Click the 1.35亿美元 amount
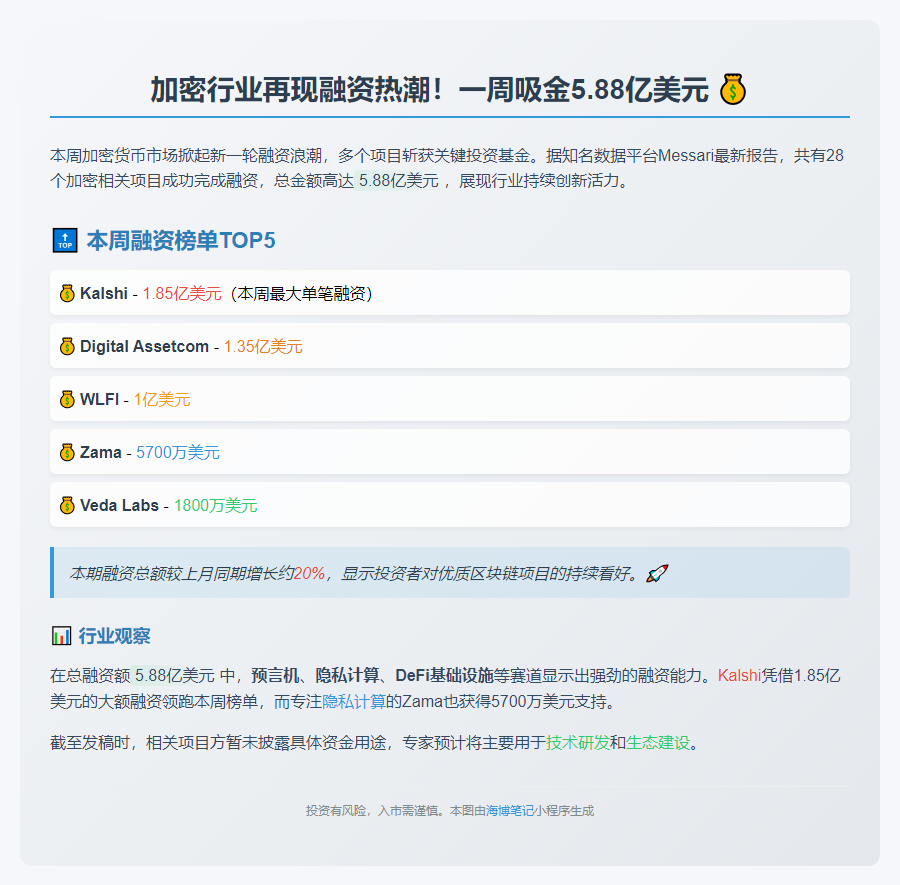Viewport: 900px width, 885px height. (263, 346)
